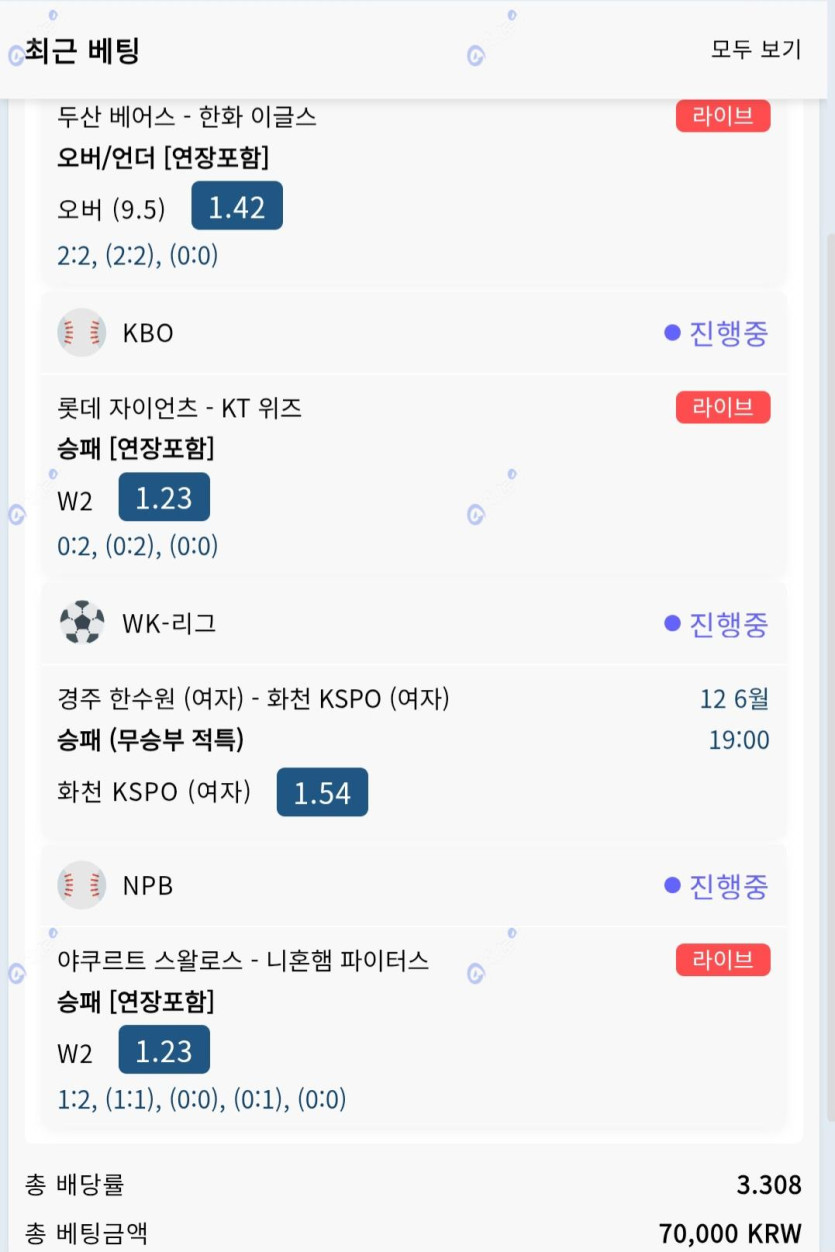The height and width of the screenshot is (1252, 835).
Task: Click the KBO baseball icon
Action: click(x=82, y=332)
